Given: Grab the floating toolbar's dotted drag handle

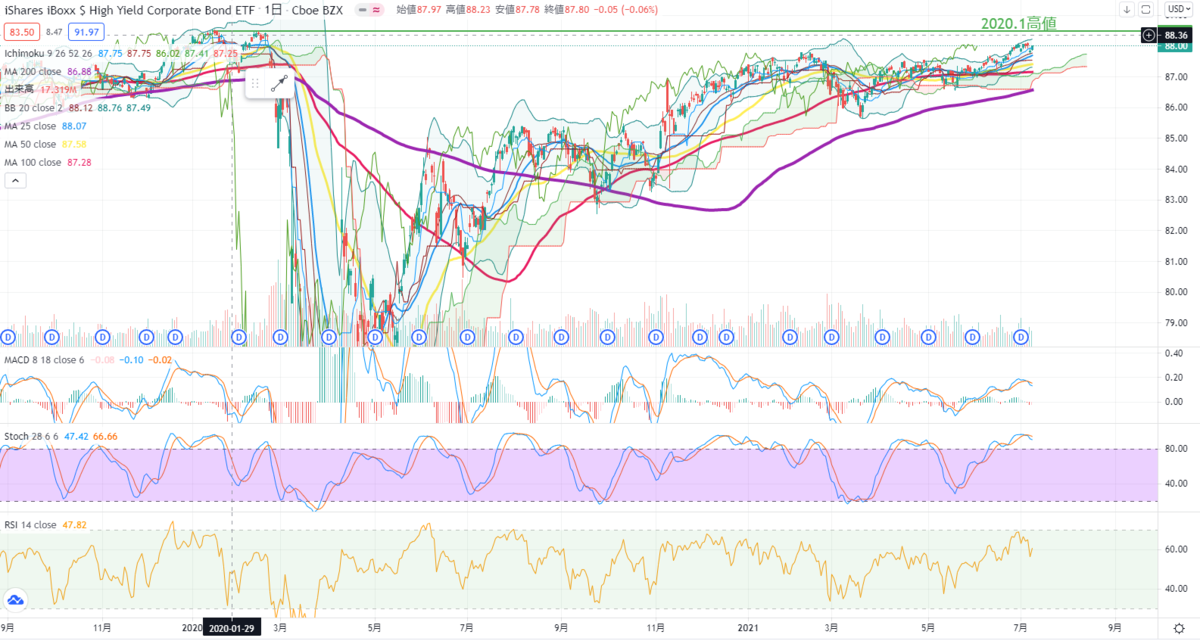Looking at the screenshot, I should [256, 84].
